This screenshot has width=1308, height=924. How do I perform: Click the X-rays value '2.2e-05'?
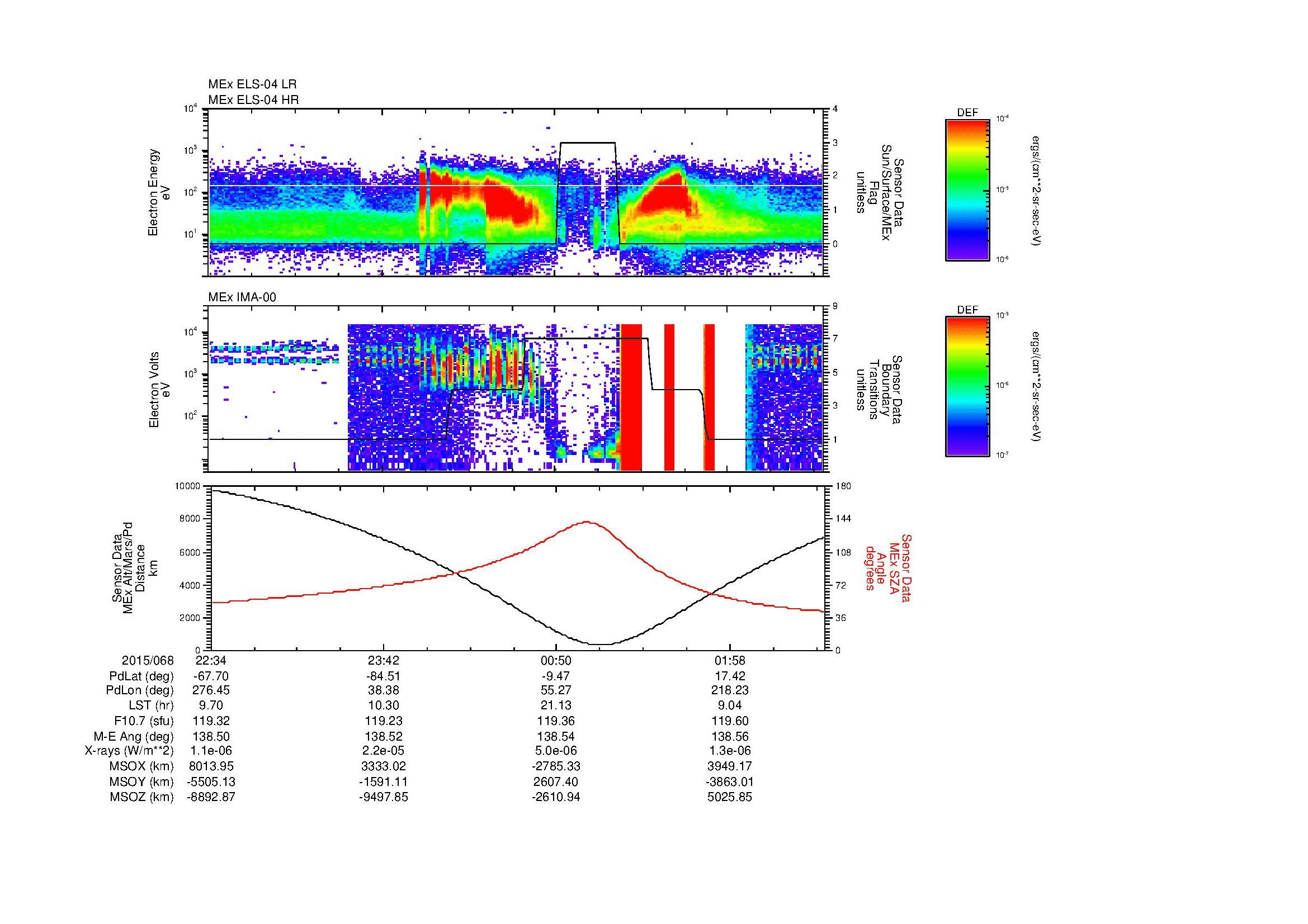tap(384, 751)
